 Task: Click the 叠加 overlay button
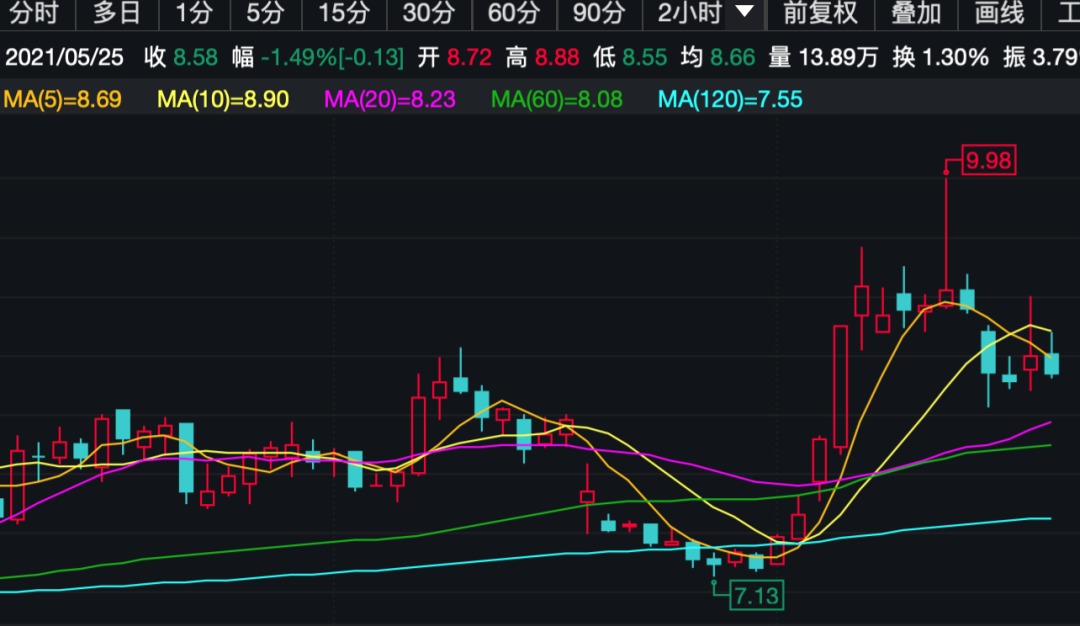tap(916, 14)
